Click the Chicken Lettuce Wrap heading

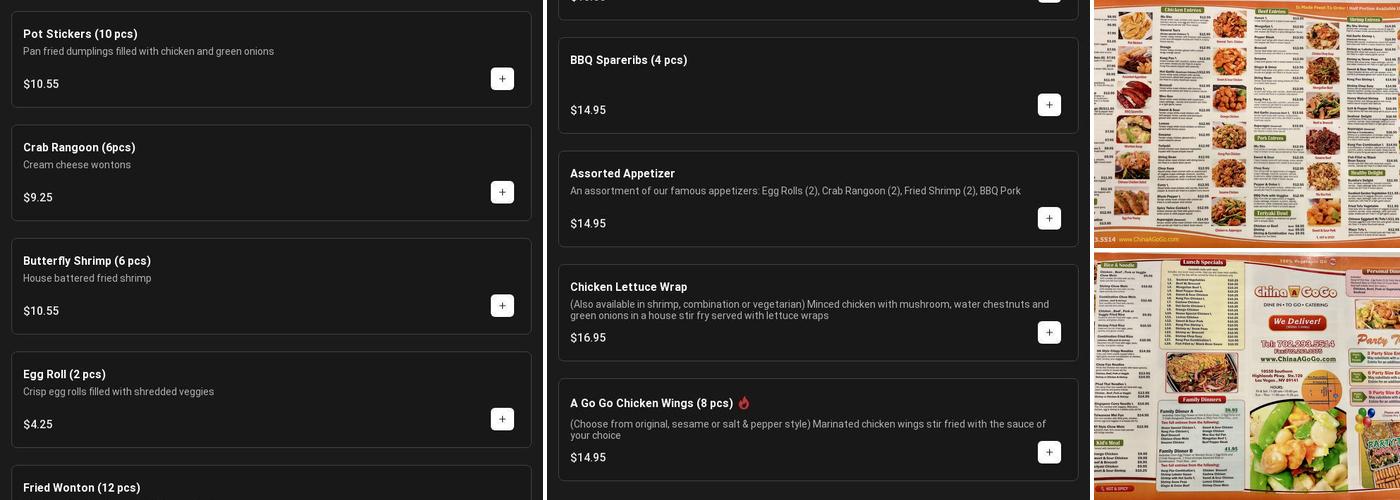click(628, 287)
